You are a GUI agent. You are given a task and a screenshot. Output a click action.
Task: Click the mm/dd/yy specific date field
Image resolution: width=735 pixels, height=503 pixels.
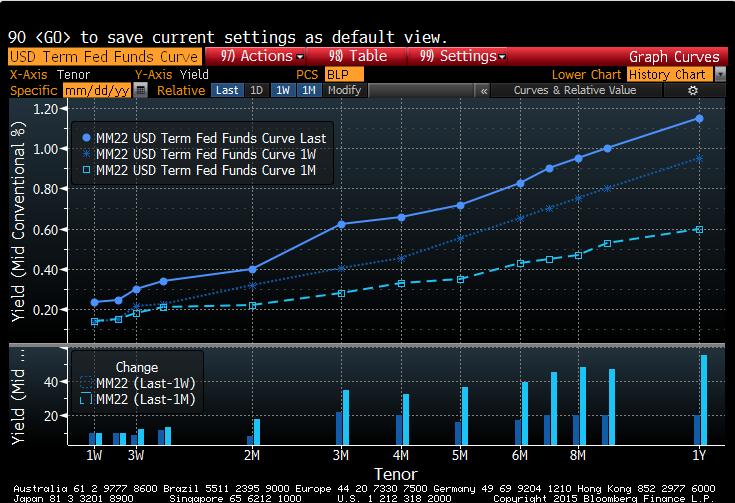coord(97,90)
